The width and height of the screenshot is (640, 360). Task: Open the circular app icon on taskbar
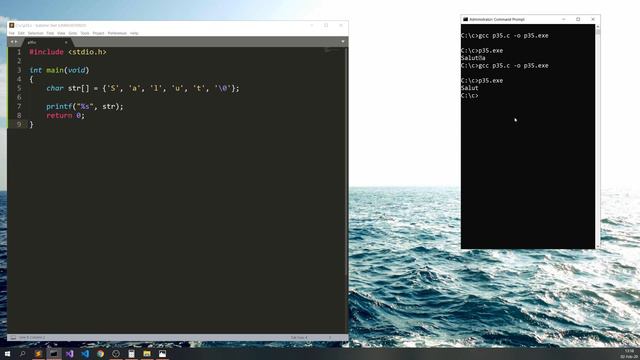click(116, 354)
